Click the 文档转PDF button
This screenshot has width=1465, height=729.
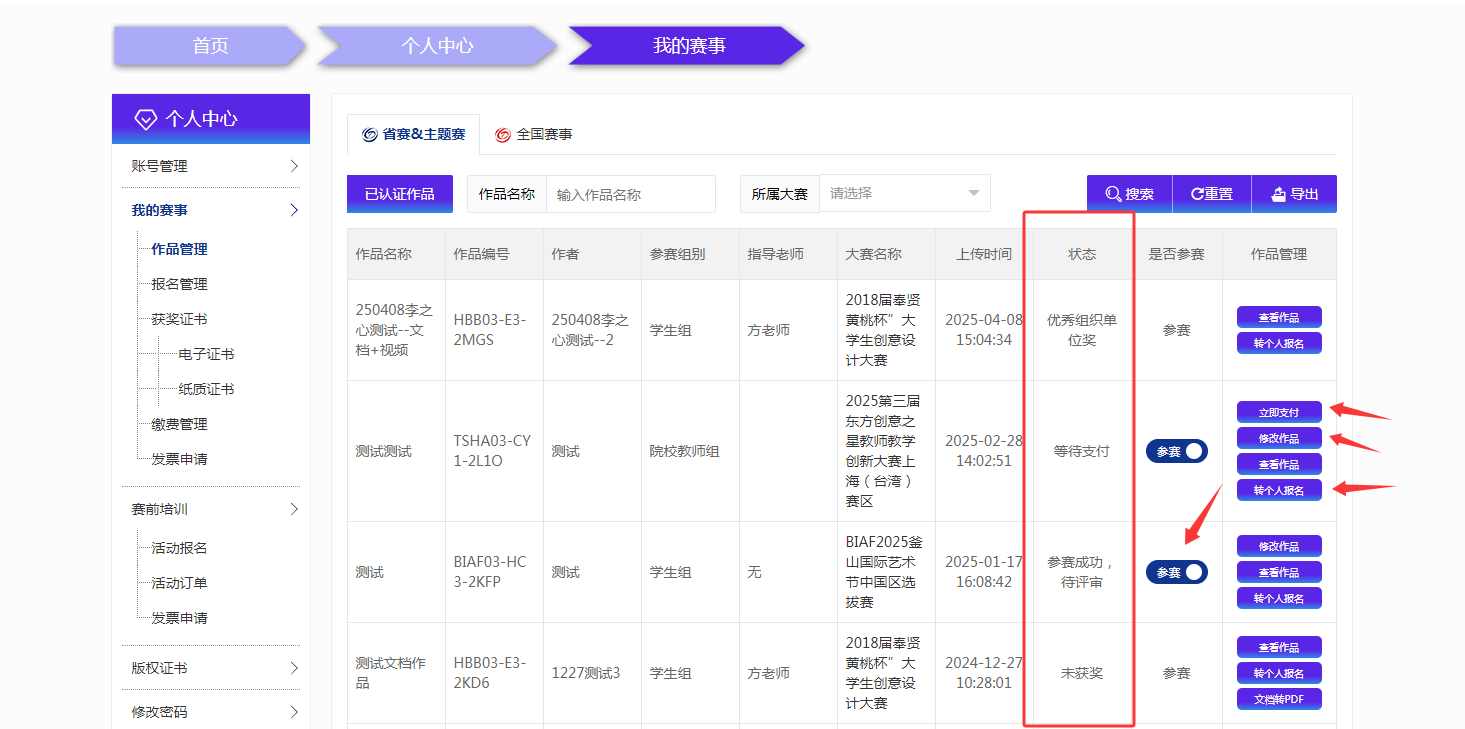tap(1279, 699)
